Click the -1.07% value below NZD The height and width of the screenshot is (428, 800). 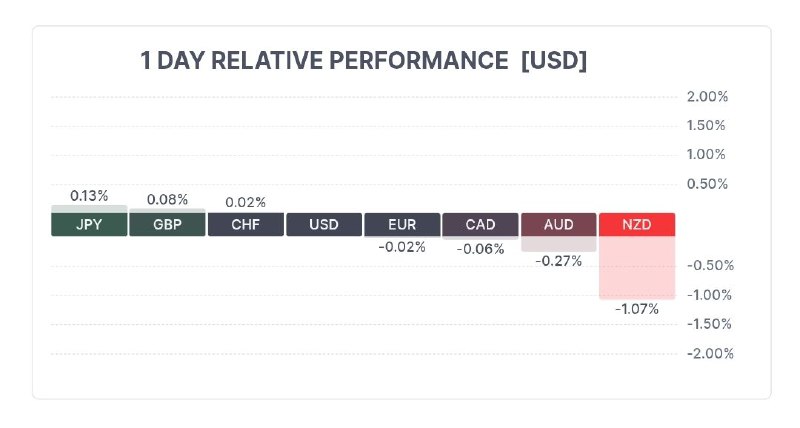636,309
